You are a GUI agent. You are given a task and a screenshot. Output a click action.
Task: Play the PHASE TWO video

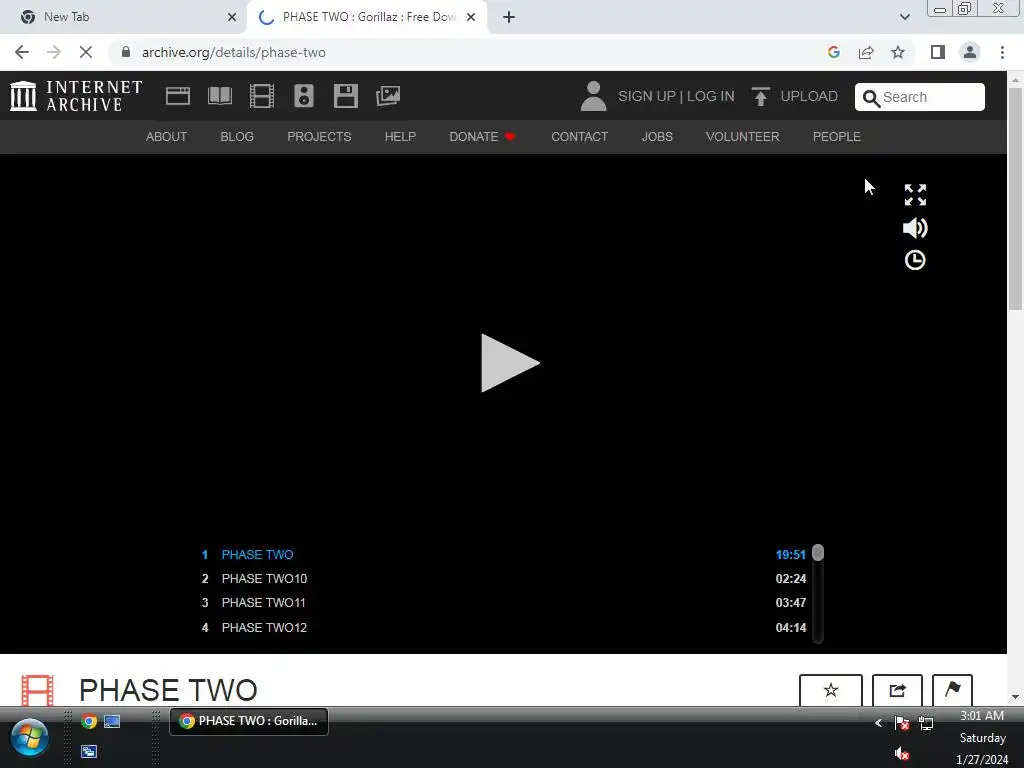pos(509,363)
